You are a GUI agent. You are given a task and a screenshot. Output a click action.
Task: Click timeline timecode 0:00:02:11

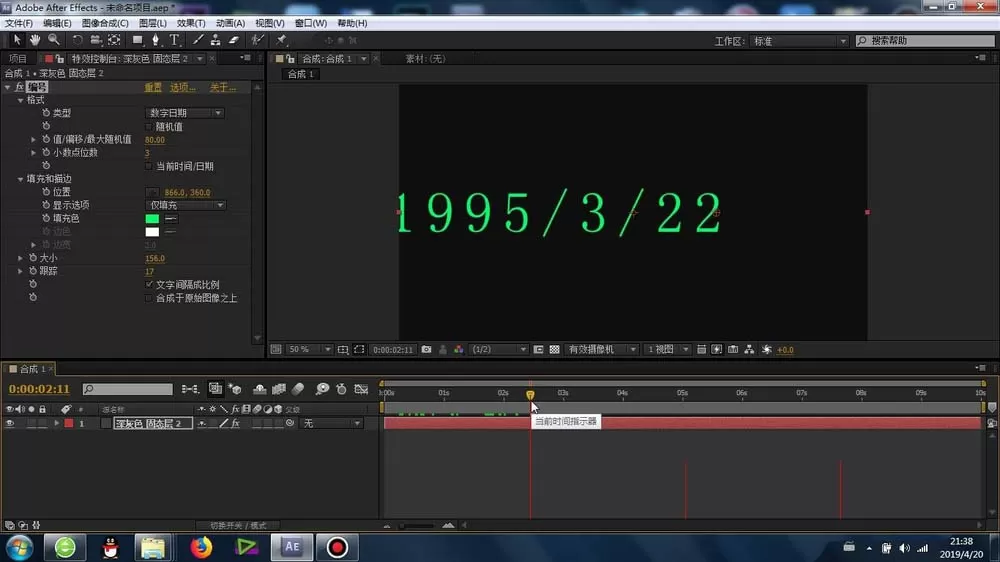click(x=39, y=388)
